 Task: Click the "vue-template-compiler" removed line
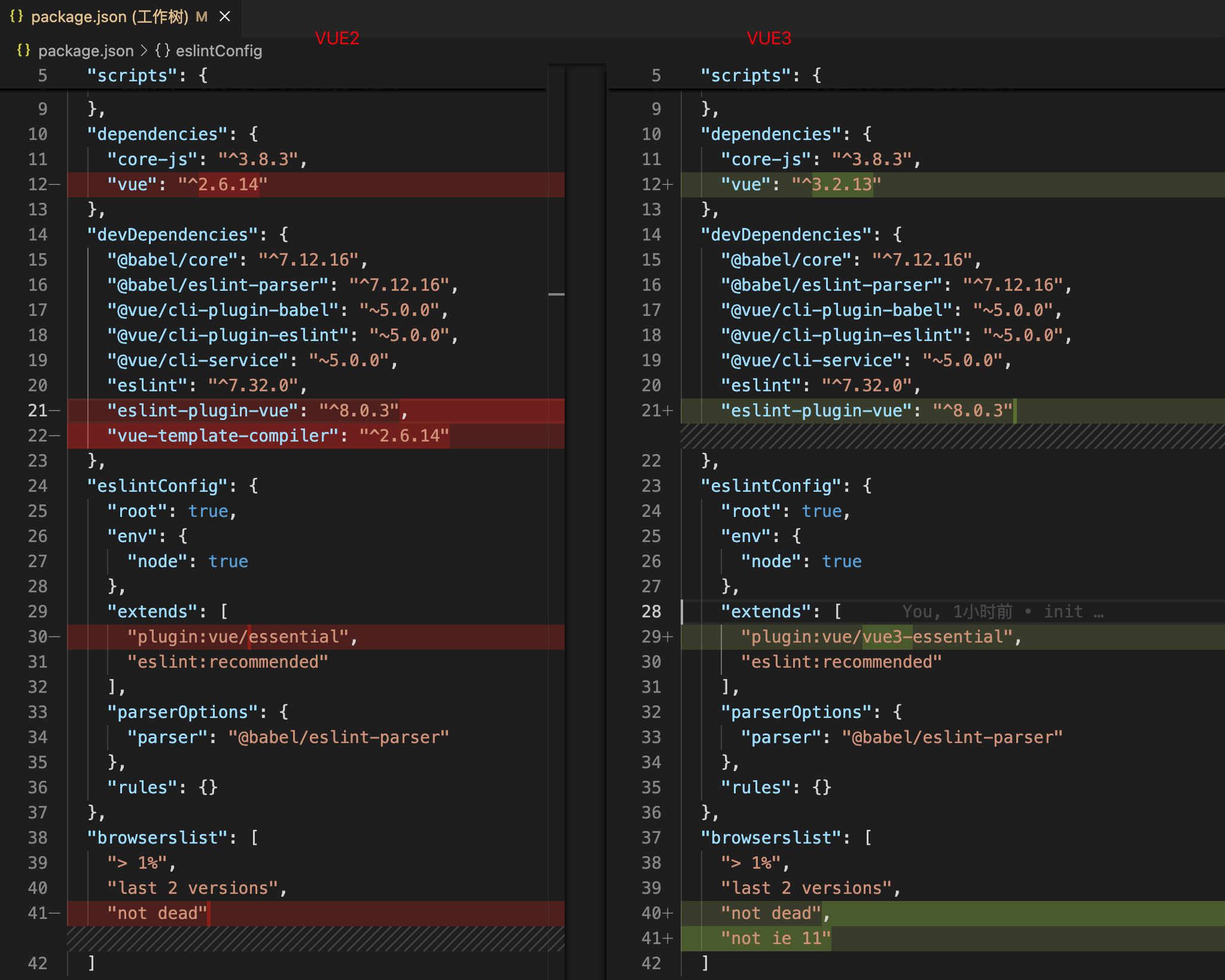pos(316,436)
